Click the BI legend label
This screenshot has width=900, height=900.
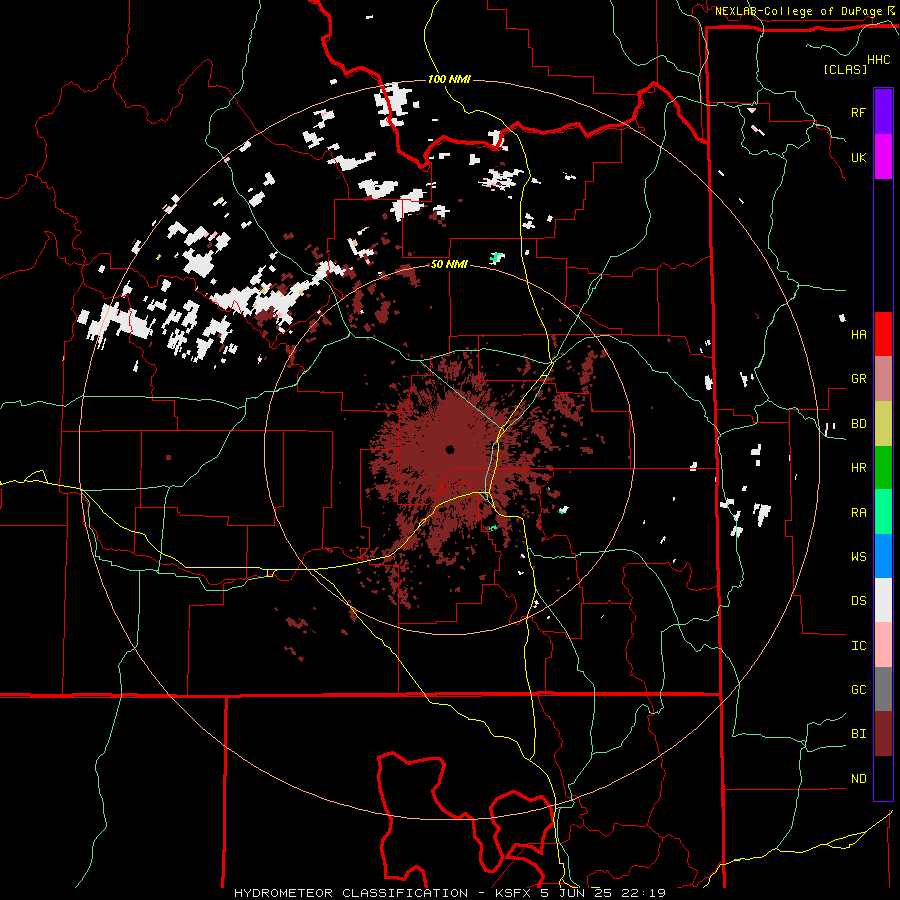tap(858, 734)
